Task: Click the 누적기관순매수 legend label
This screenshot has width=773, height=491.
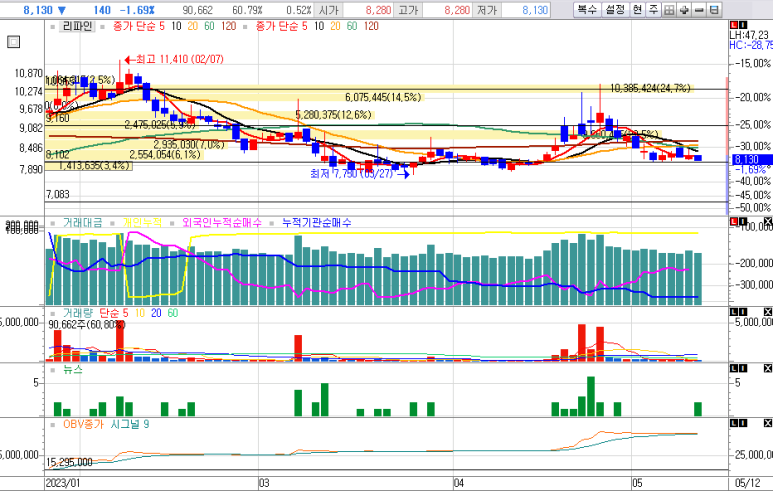Action: pos(317,223)
